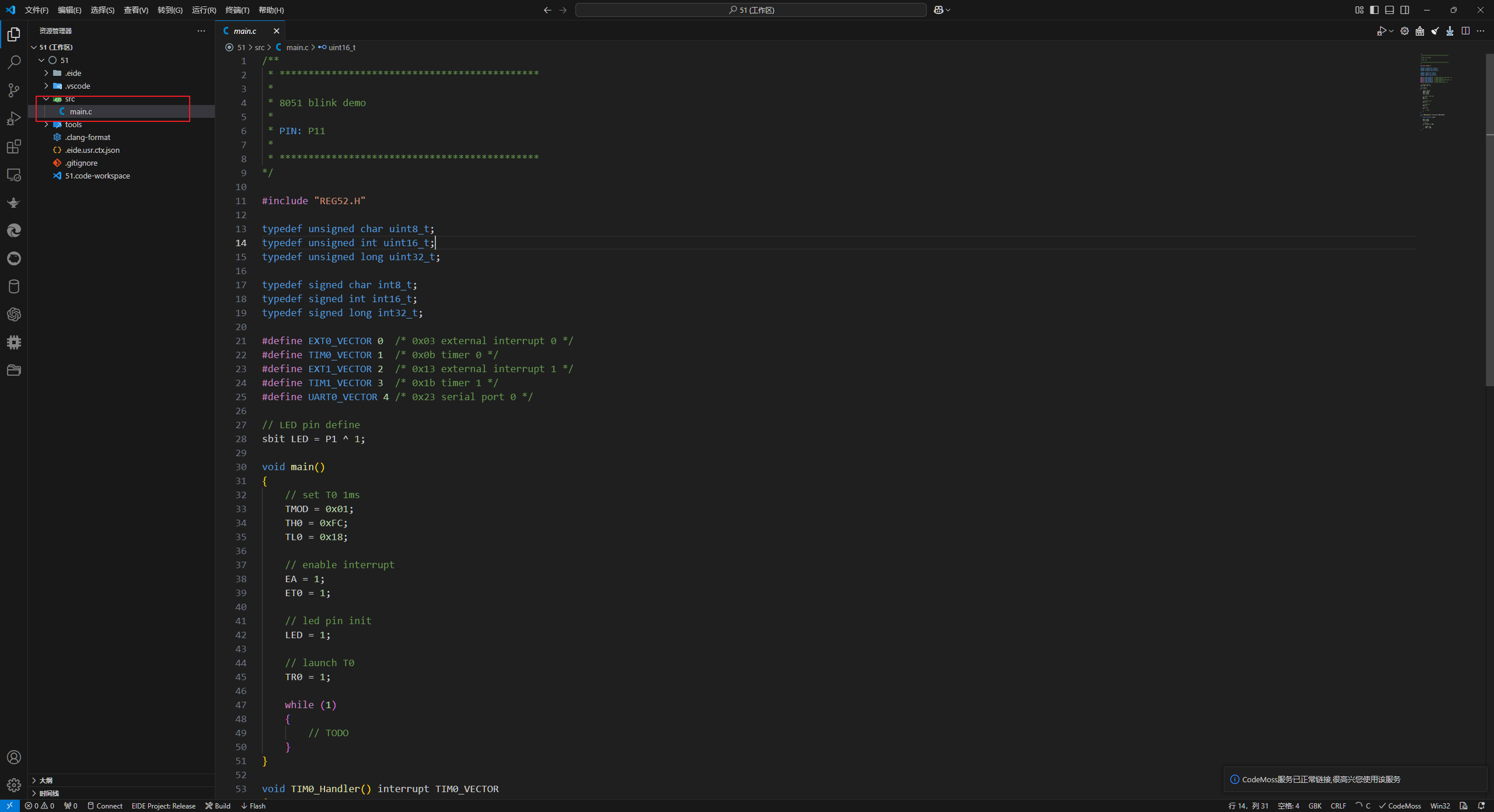The width and height of the screenshot is (1494, 812).
Task: Open the .clang-format file
Action: point(121,137)
